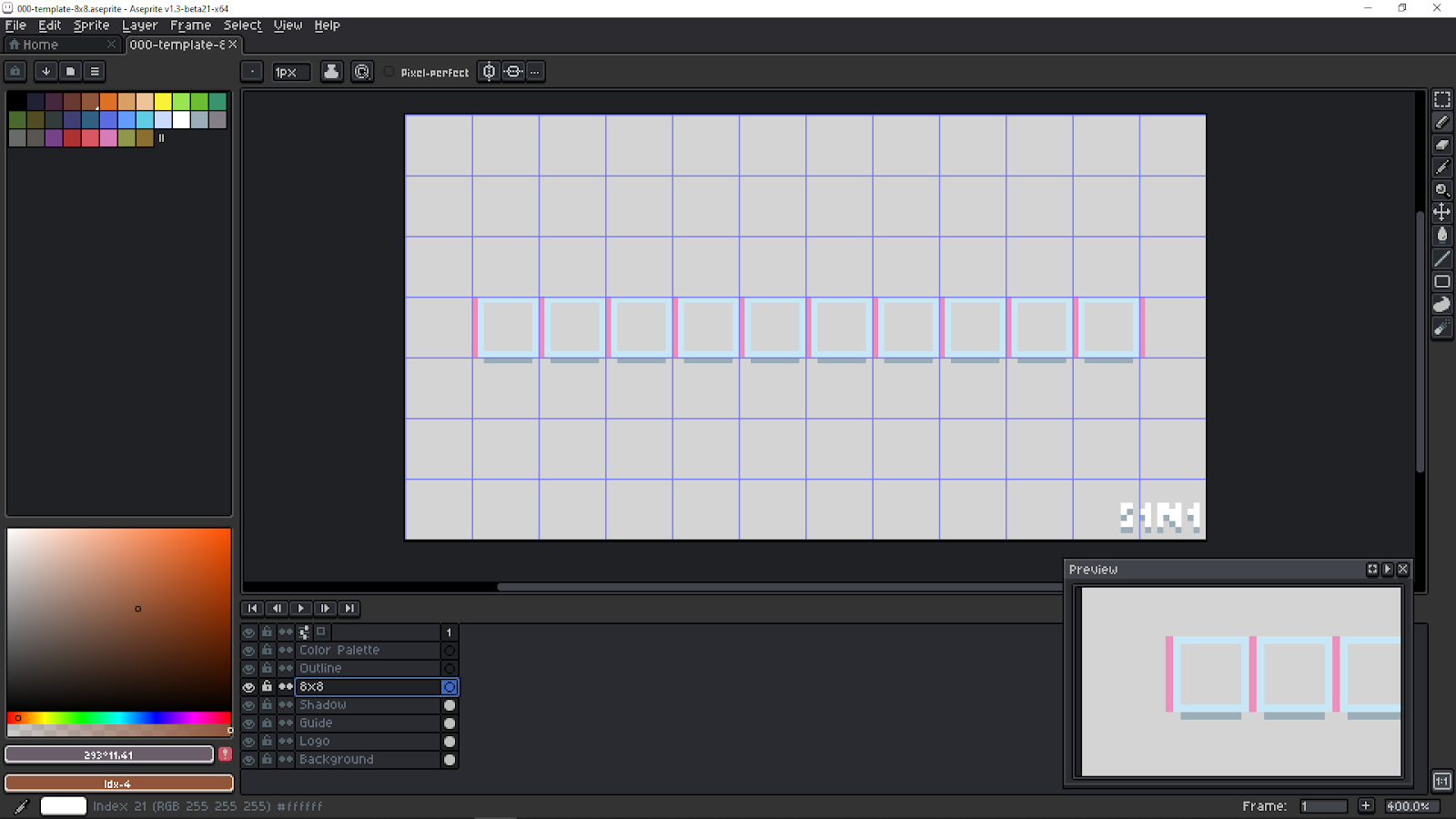Hide the Guide layer
Screen dimensions: 1456x819
pos(248,723)
